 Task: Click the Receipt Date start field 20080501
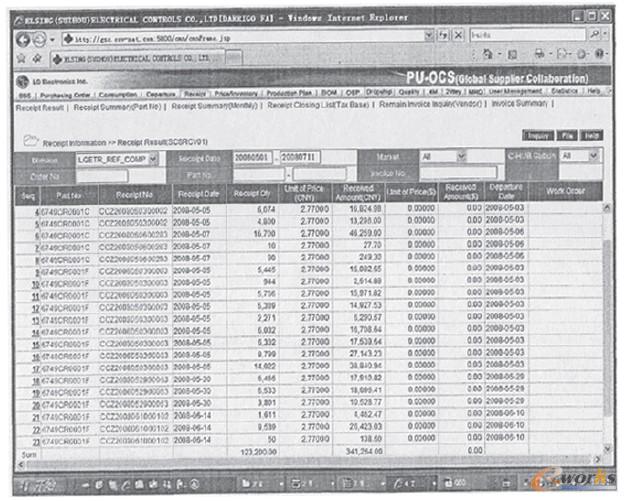coord(252,158)
